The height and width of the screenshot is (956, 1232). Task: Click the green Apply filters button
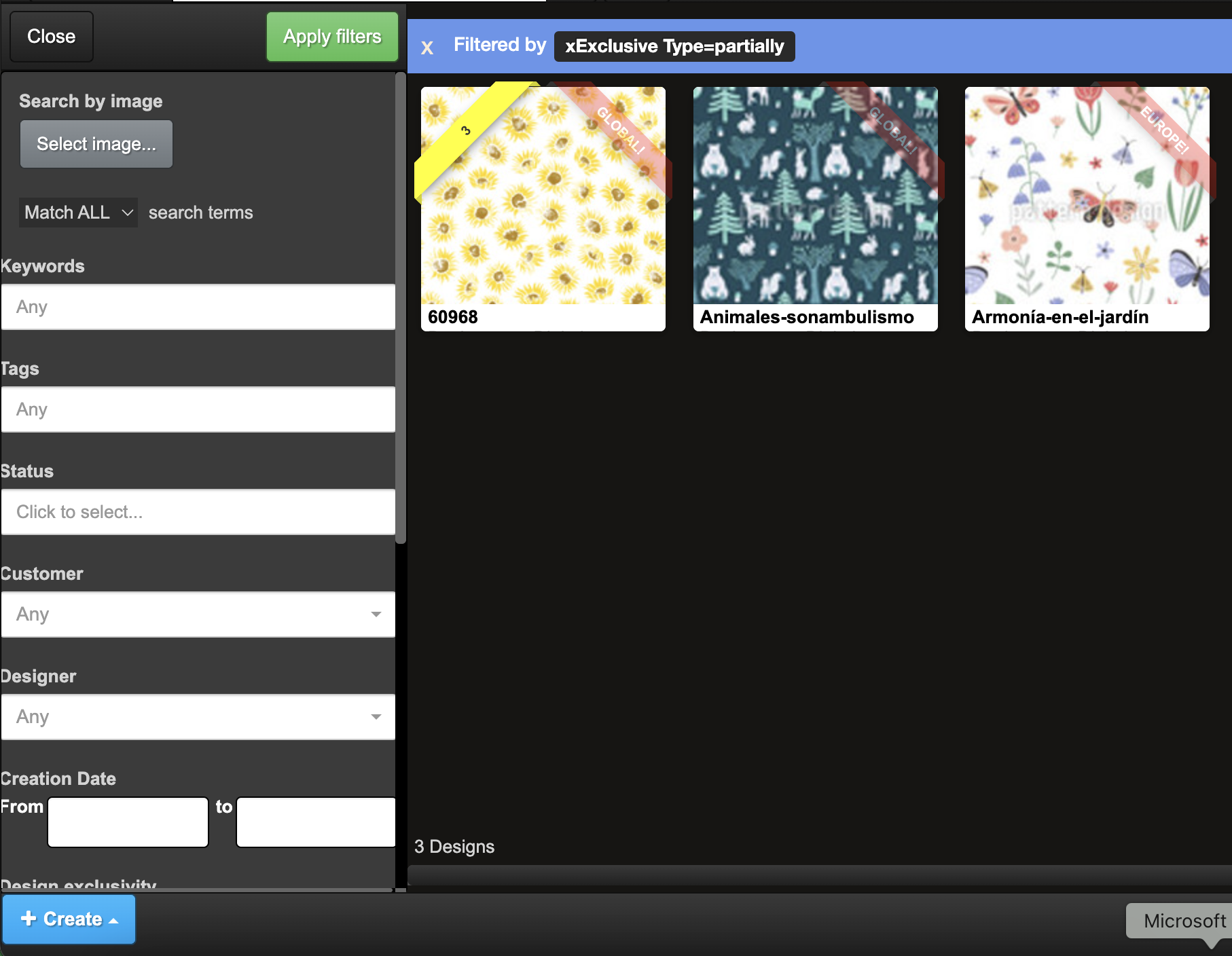(332, 37)
